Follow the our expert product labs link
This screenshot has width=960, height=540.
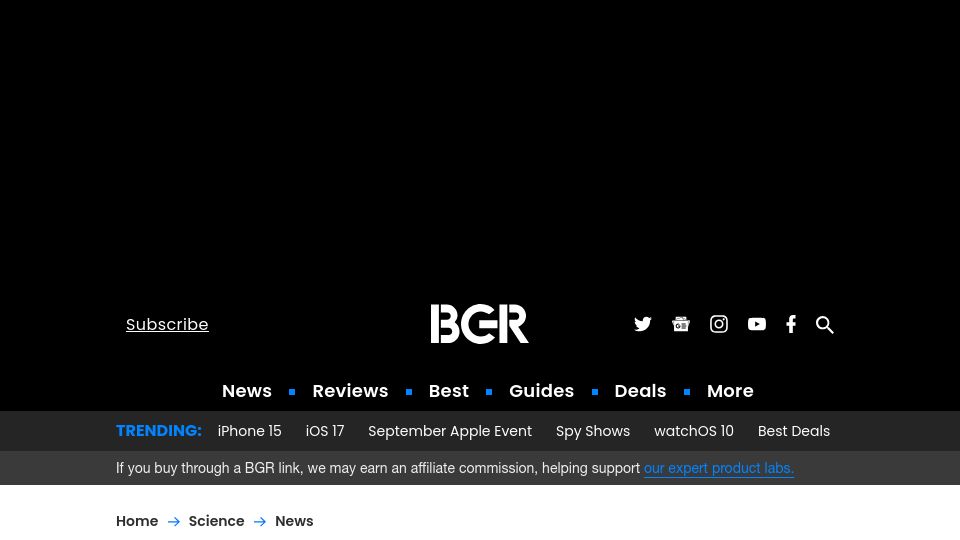[x=719, y=468]
